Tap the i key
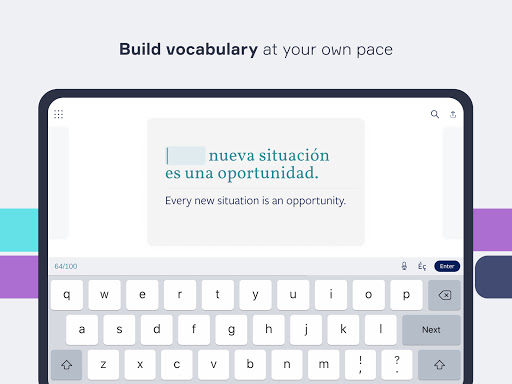The height and width of the screenshot is (384, 512). coord(331,295)
